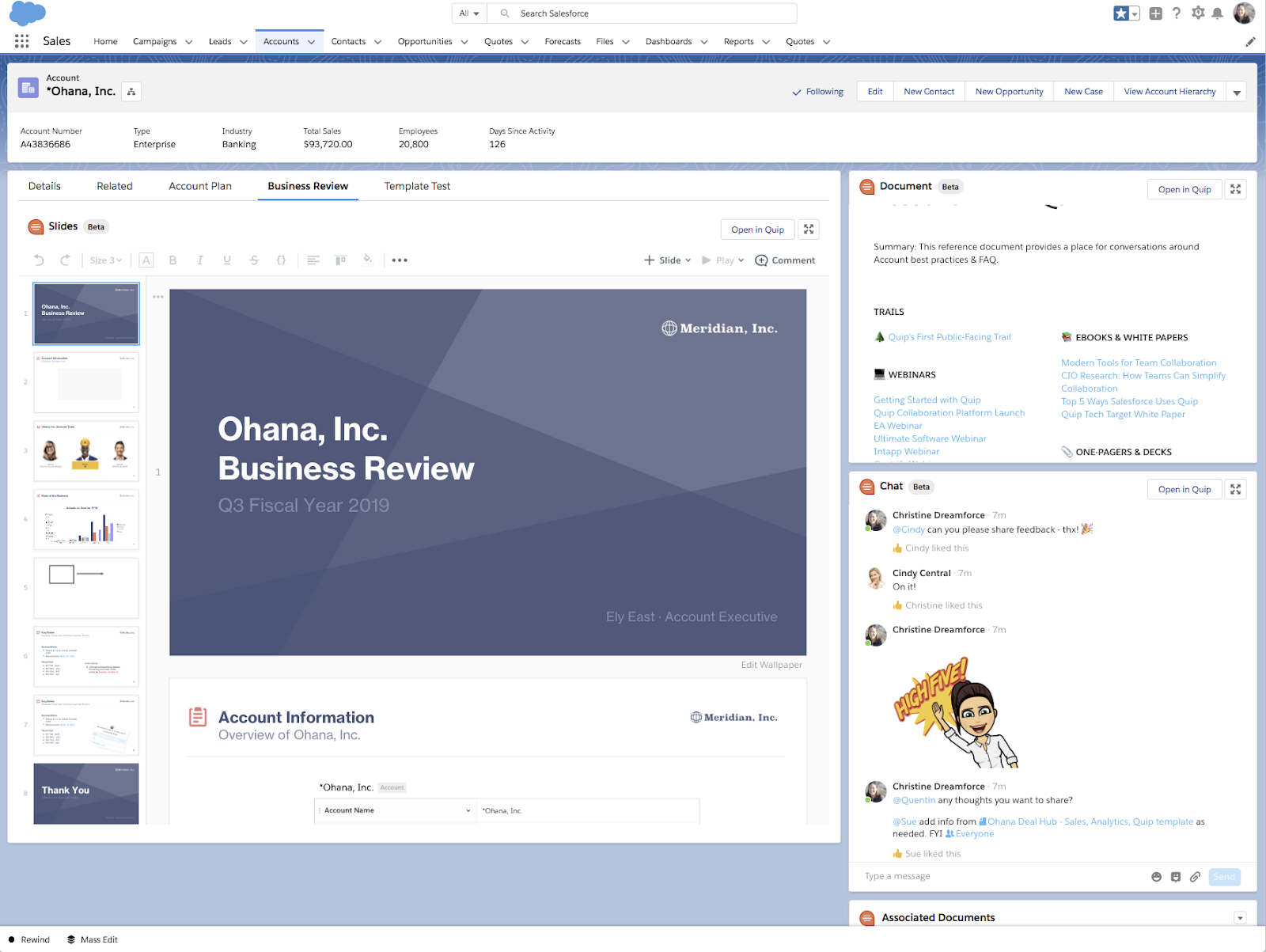Open the App Launcher grid icon
The width and height of the screenshot is (1266, 952).
tap(21, 41)
